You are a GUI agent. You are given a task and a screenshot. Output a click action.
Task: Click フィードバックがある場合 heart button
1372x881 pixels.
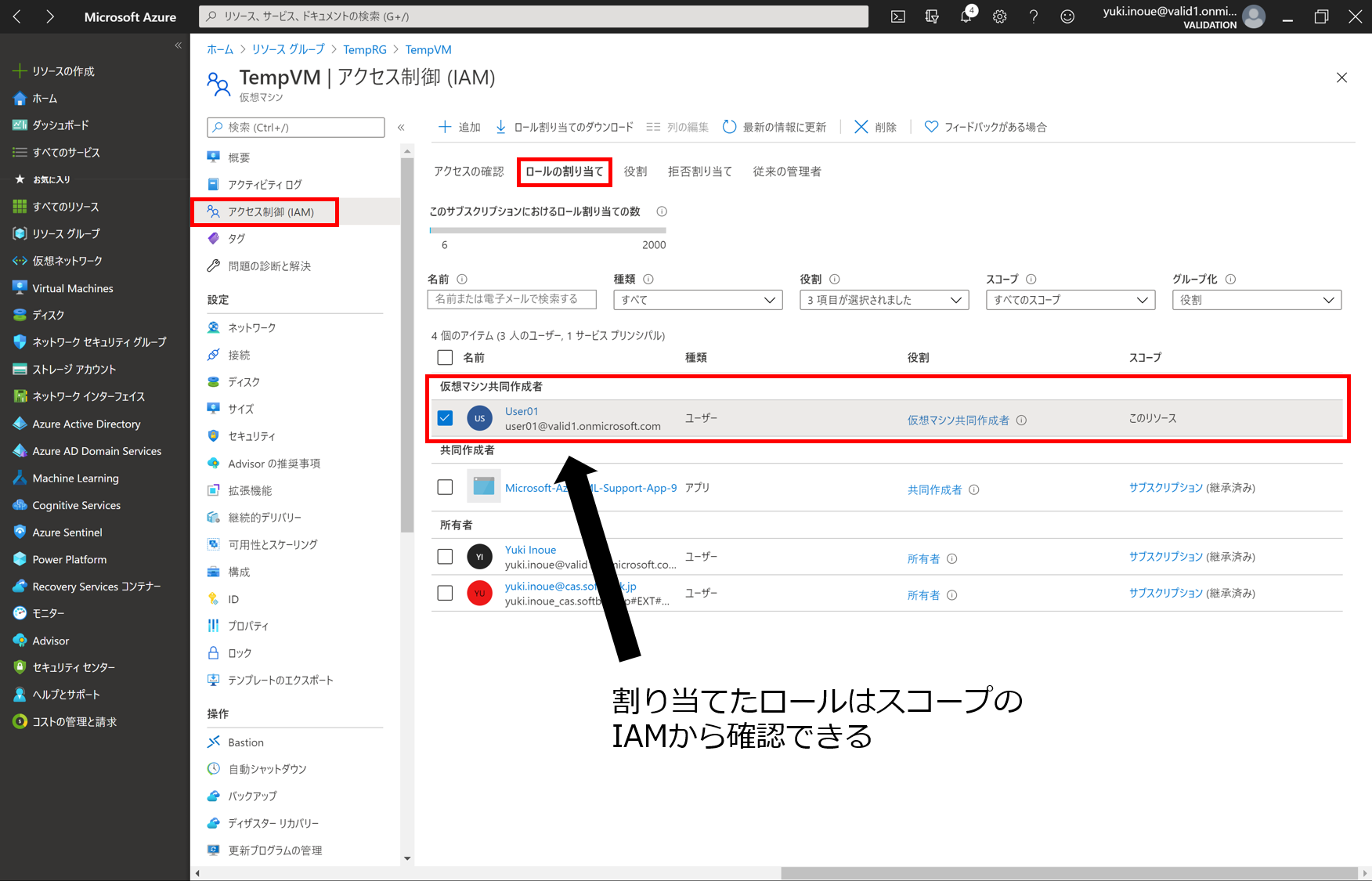[985, 127]
